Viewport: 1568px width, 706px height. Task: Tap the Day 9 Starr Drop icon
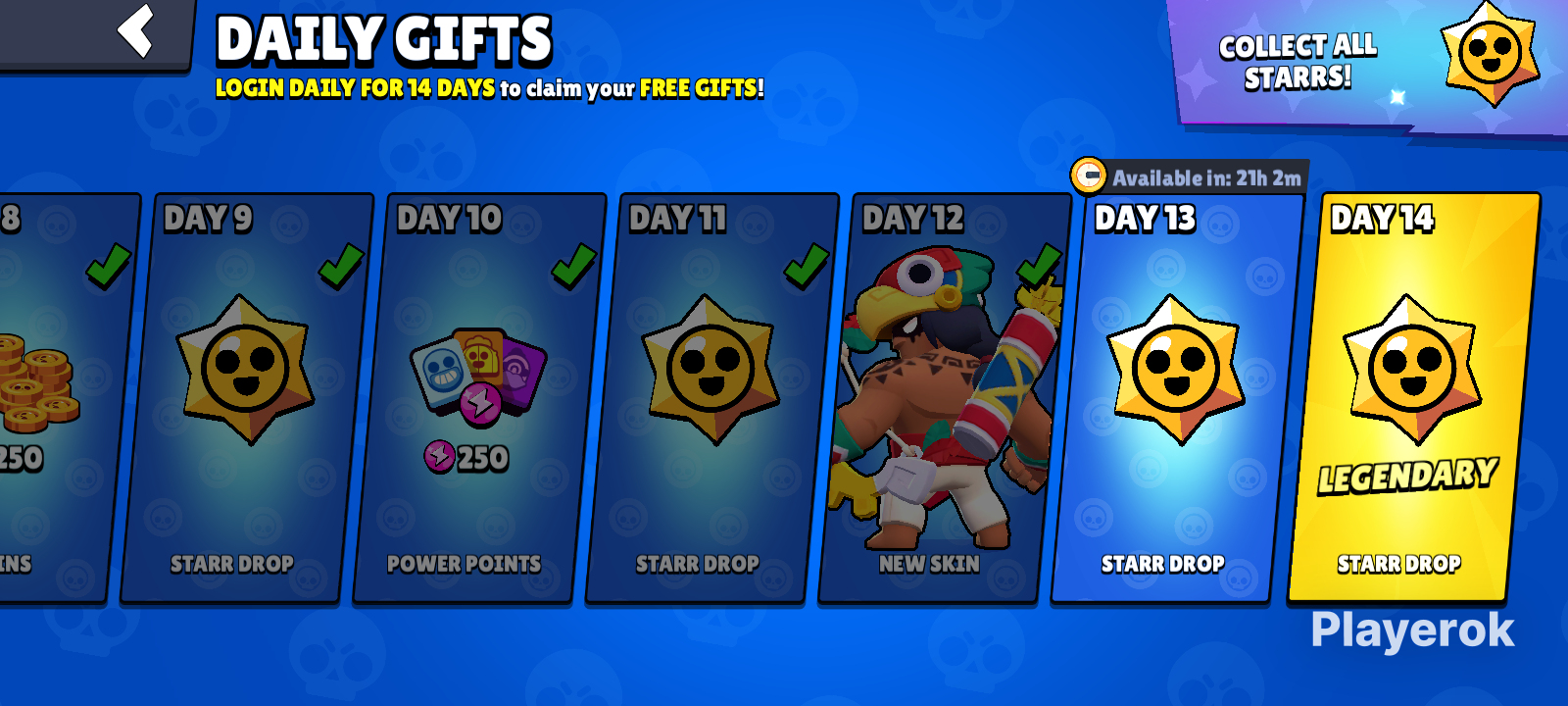[x=245, y=369]
